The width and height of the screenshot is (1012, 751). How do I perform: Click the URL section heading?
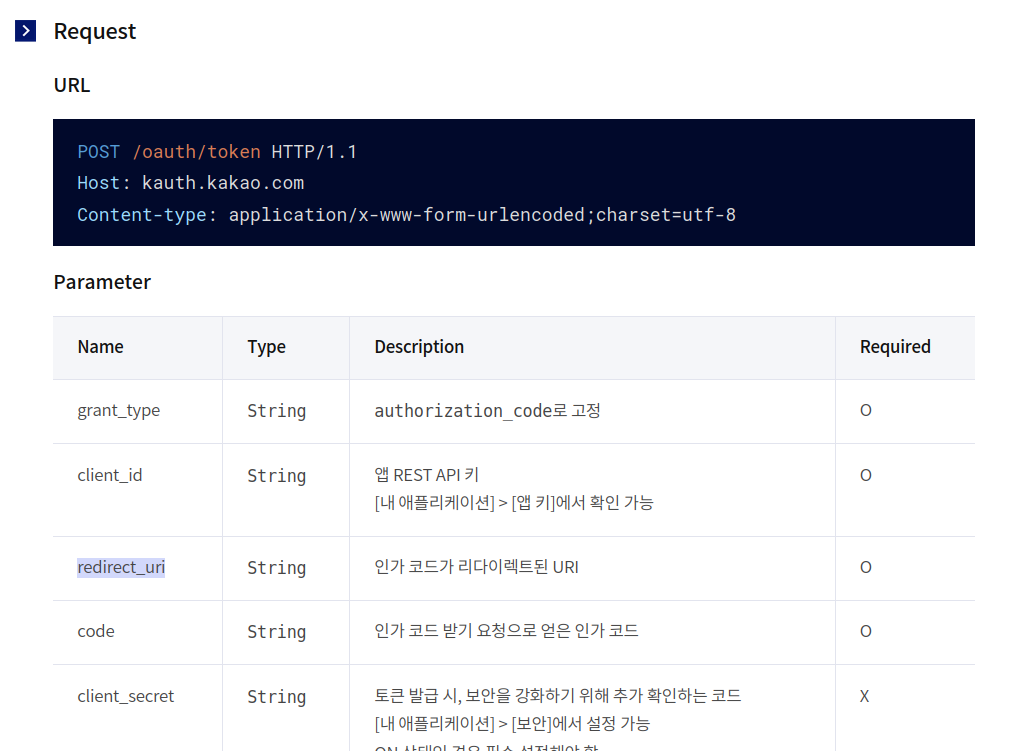[71, 85]
